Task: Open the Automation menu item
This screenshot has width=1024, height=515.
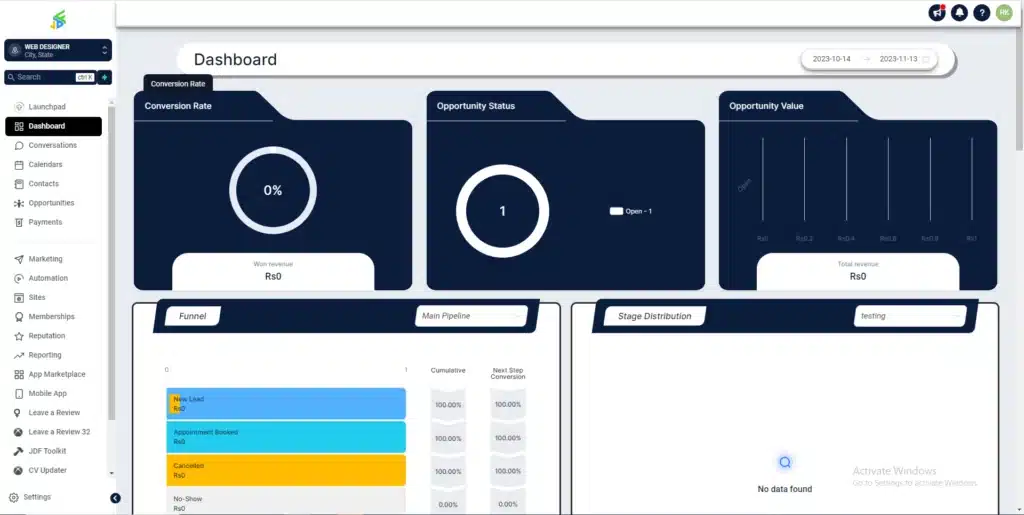Action: click(x=48, y=278)
